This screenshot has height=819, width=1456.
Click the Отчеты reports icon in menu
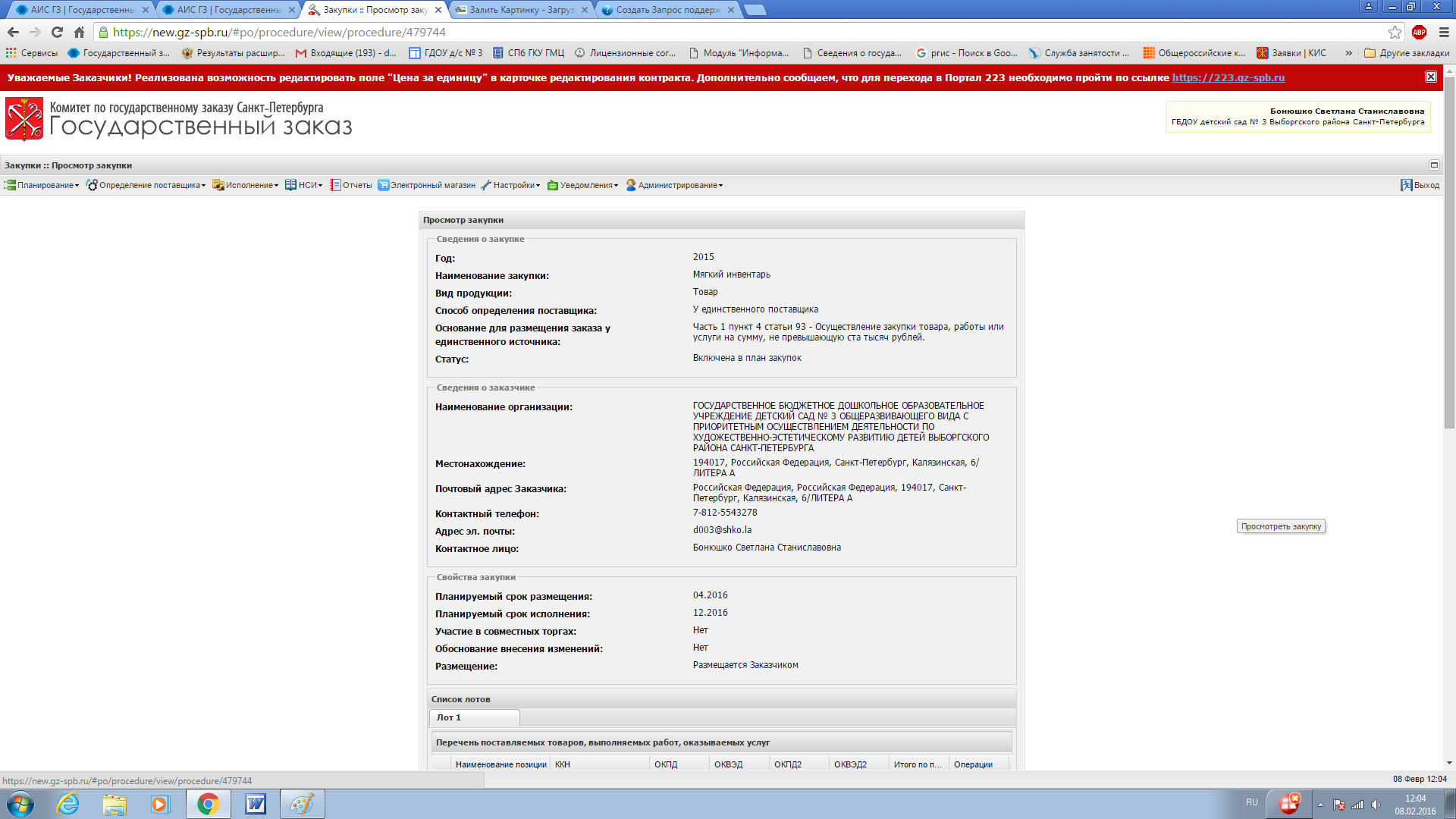335,185
